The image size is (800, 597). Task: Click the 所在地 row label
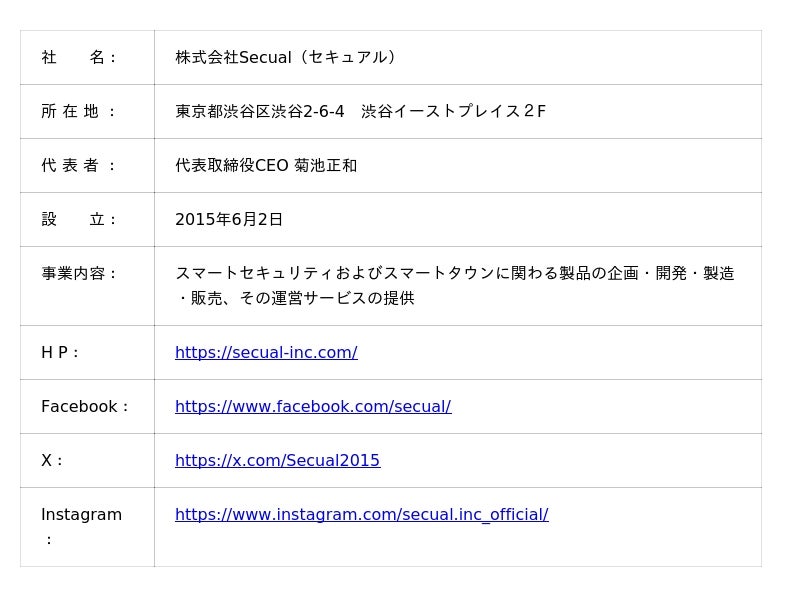79,111
